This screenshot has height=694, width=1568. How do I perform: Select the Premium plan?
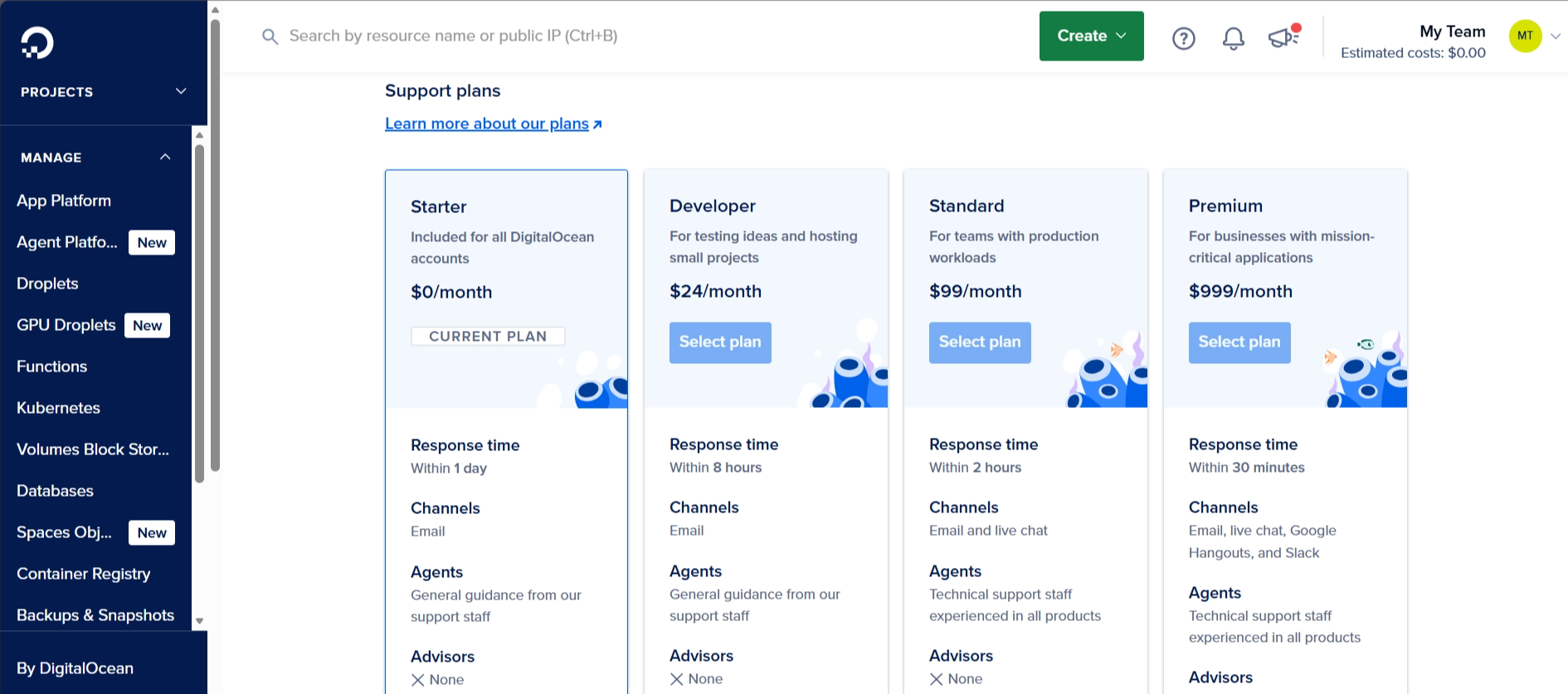pyautogui.click(x=1239, y=342)
